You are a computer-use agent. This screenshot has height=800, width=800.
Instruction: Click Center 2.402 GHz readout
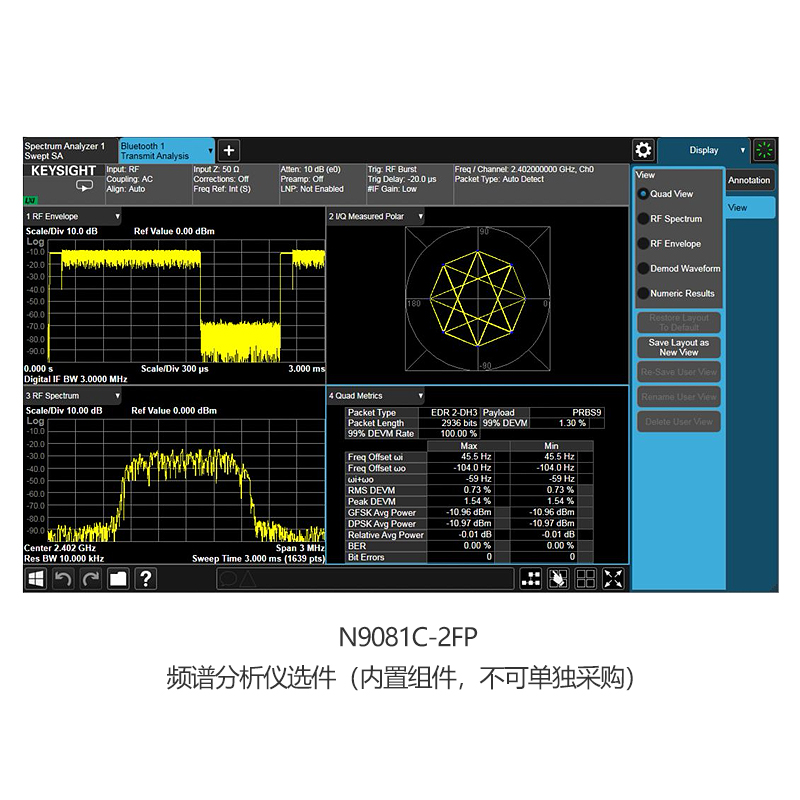(x=60, y=548)
